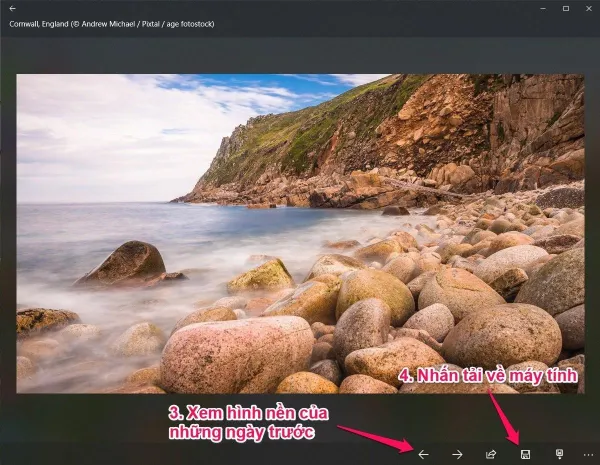Open the more options ellipsis menu
The image size is (600, 465).
[x=588, y=455]
